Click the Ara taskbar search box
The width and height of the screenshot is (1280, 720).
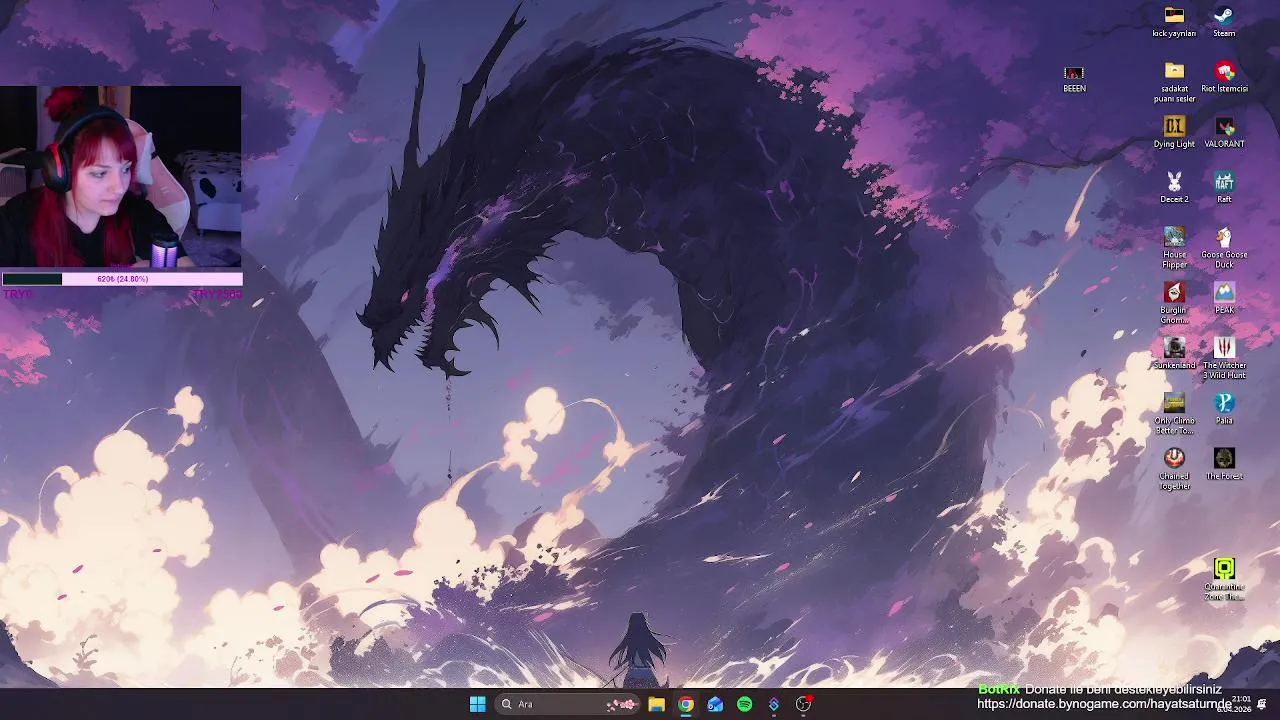(x=567, y=704)
